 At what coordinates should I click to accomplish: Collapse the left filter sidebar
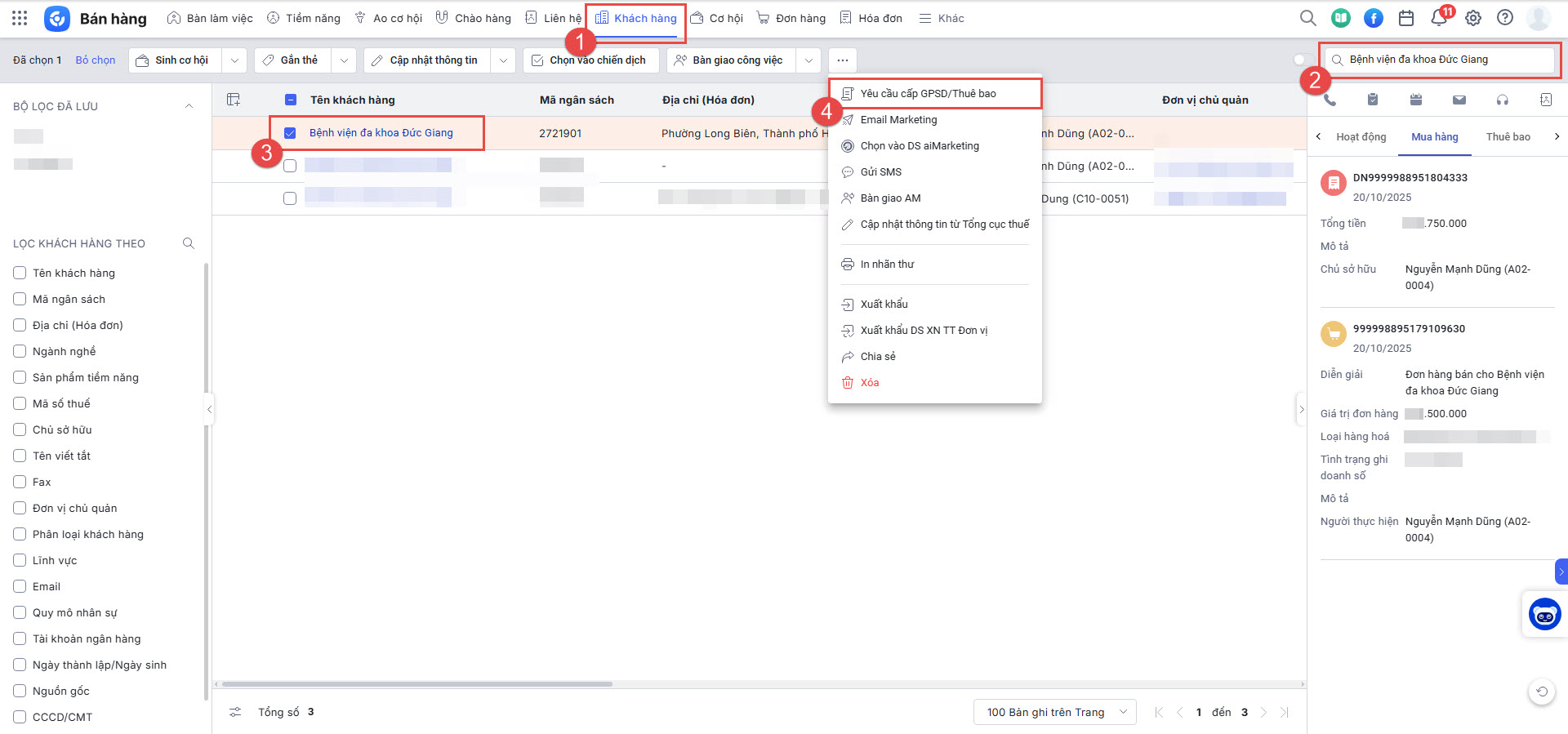click(x=209, y=410)
